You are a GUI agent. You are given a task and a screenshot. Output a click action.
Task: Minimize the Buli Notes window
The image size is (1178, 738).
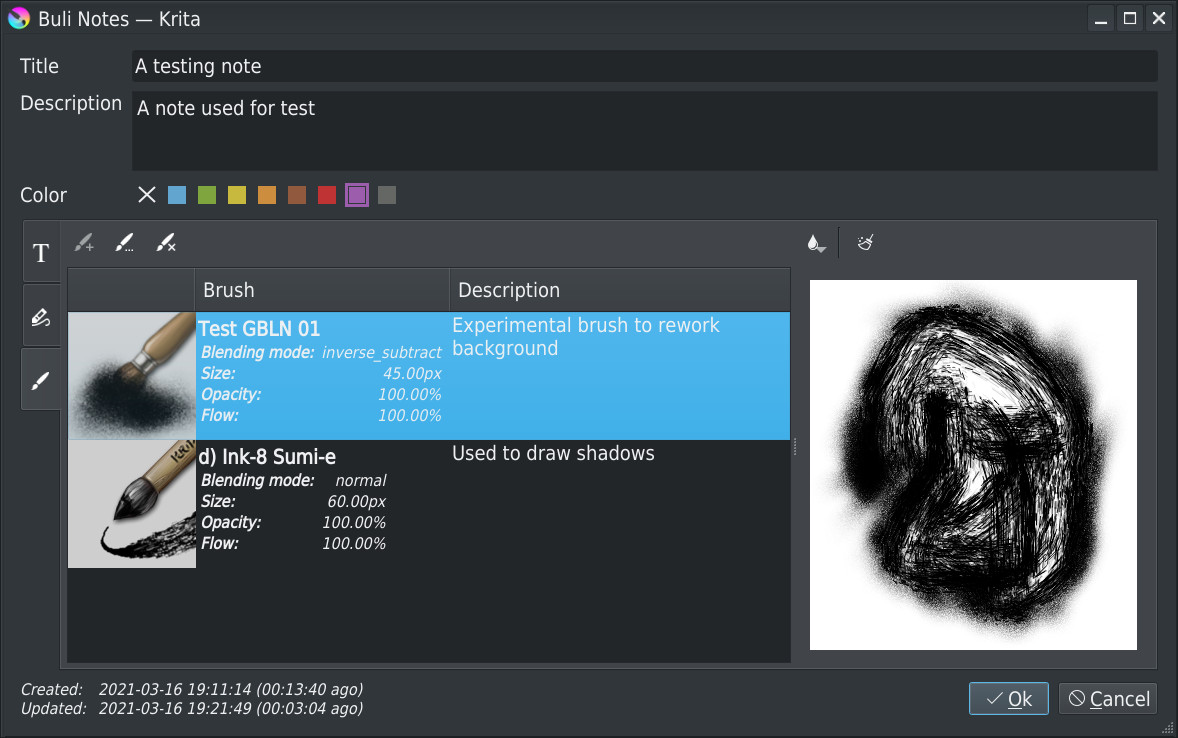tap(1101, 18)
